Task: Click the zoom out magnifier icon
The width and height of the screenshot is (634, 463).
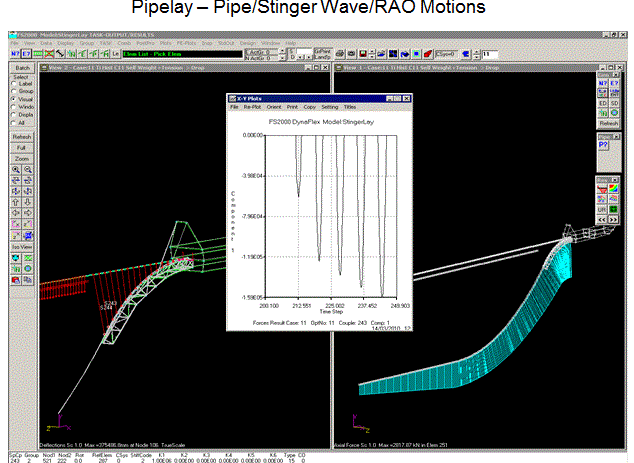Action: 27,170
